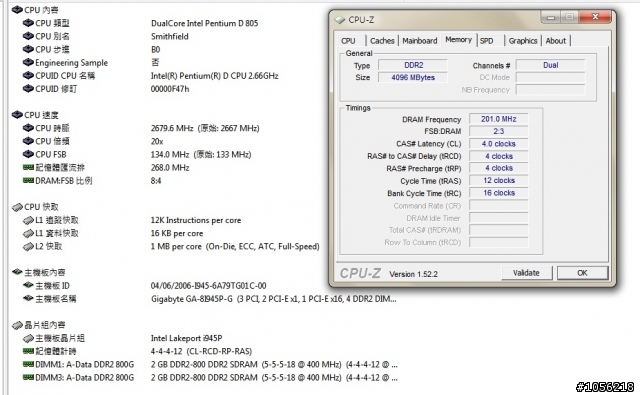Click the cache icon beside L1 資料快取

[x=28, y=233]
